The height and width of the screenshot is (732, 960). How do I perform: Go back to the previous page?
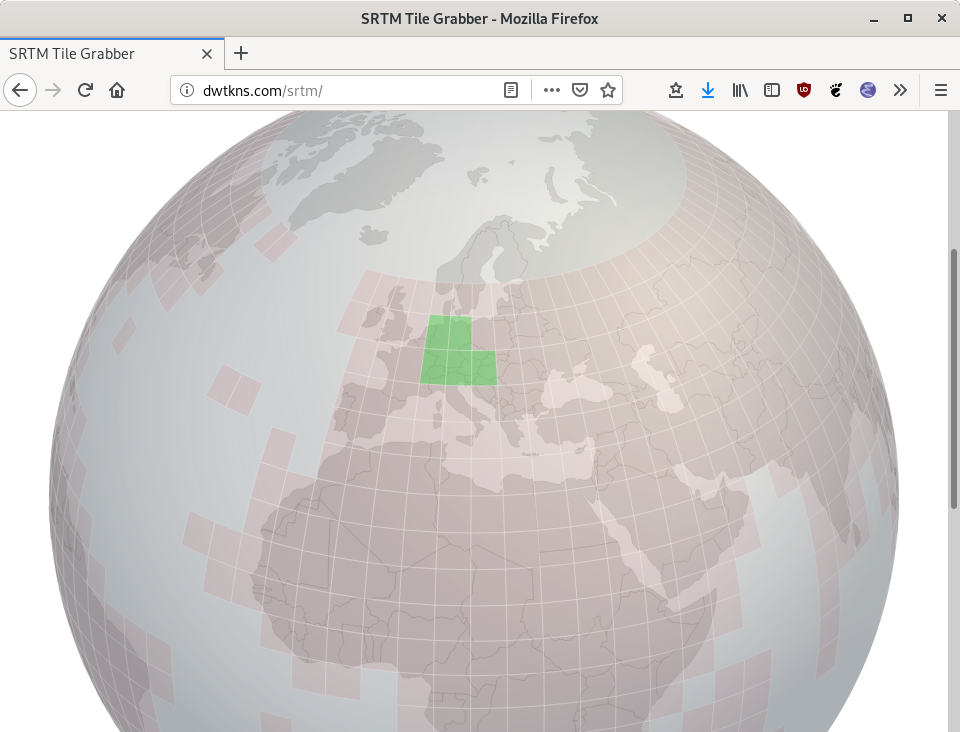tap(20, 91)
